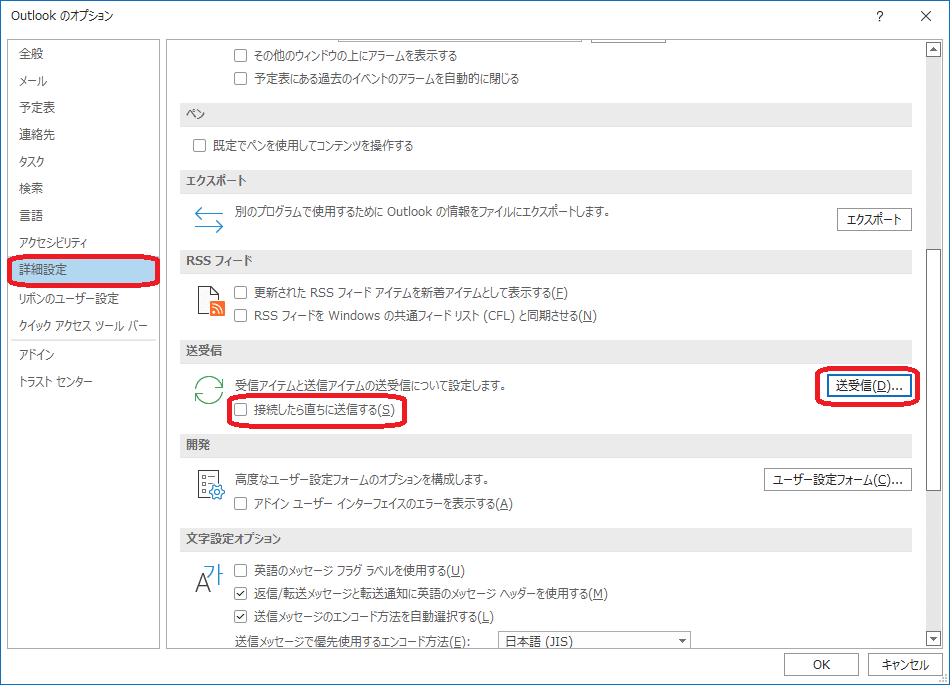Uncheck 送信メッセージのエンコード方法を自動選択する
The height and width of the screenshot is (685, 950).
pos(241,617)
